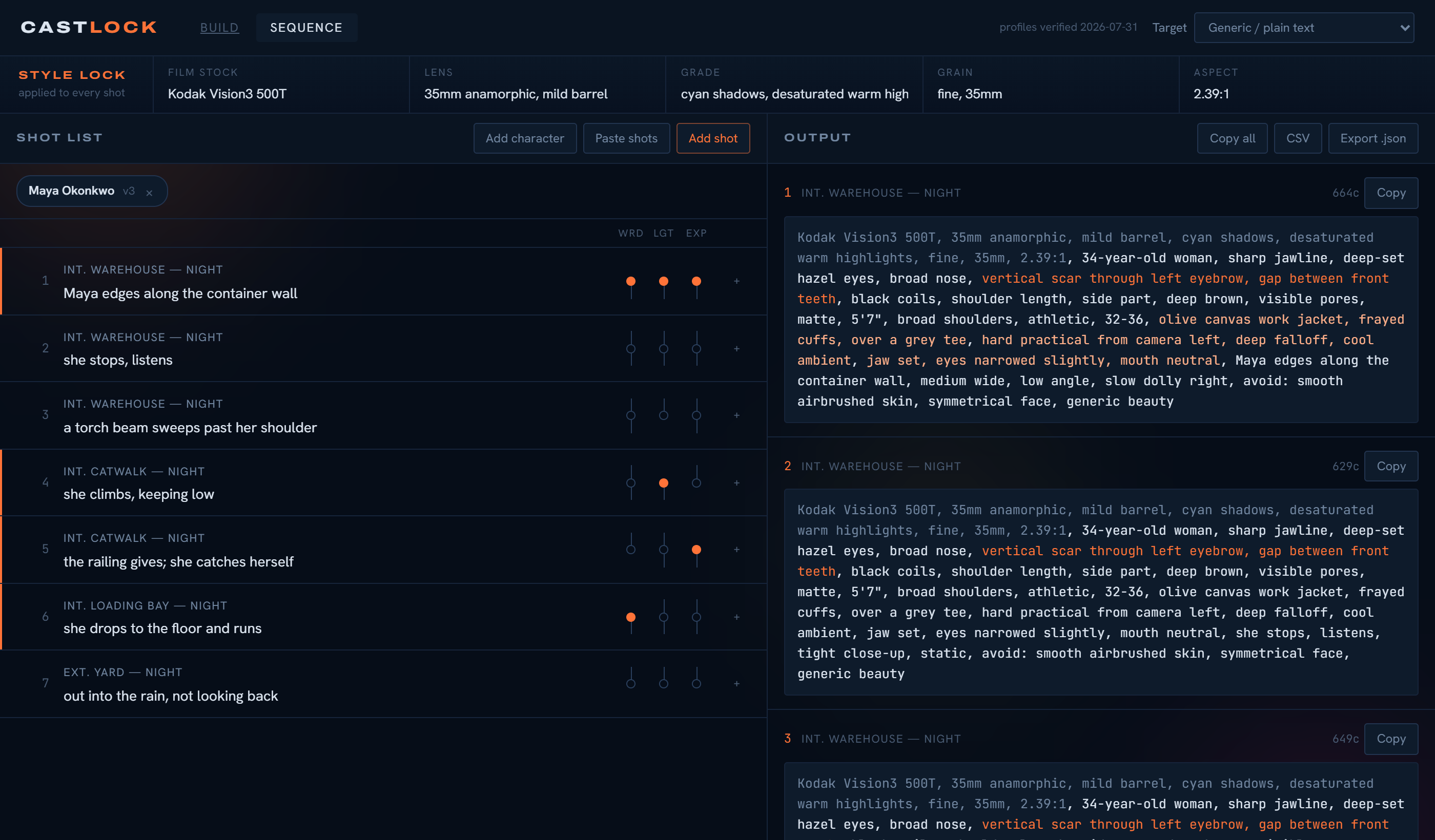This screenshot has width=1435, height=840.
Task: Enable WRD override on shot 7 yard
Action: tap(631, 683)
